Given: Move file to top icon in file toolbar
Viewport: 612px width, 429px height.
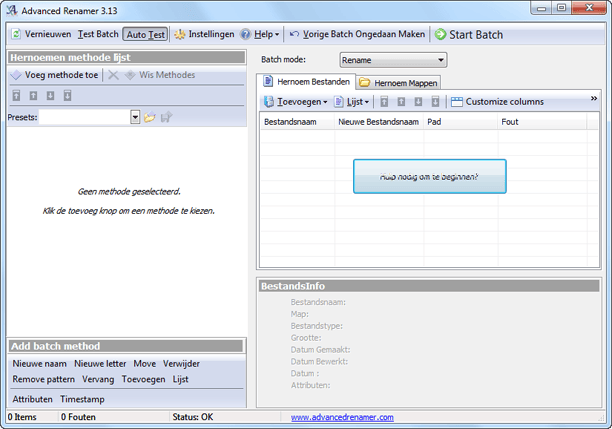Looking at the screenshot, I should pyautogui.click(x=384, y=102).
